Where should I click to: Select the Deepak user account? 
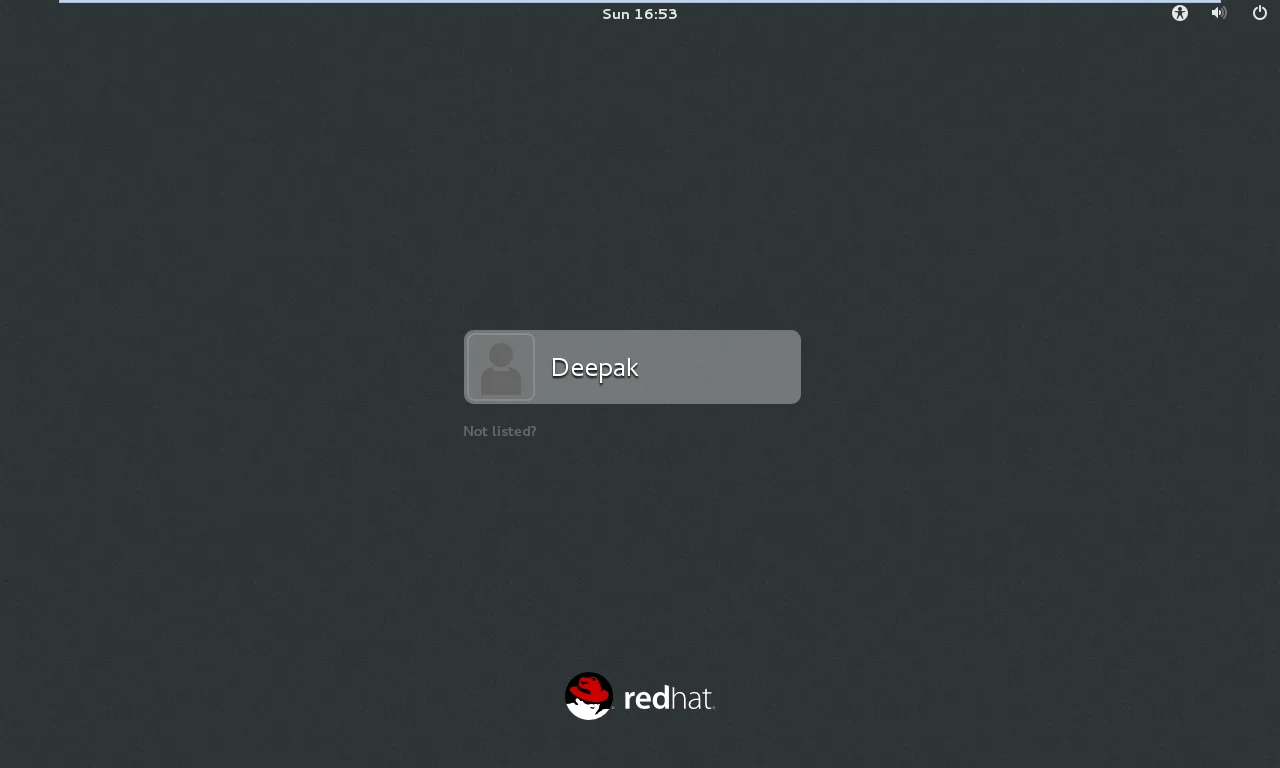(x=632, y=367)
